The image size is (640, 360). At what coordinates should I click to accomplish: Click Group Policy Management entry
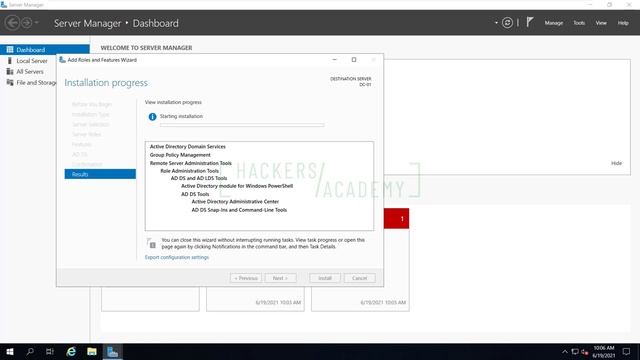[180, 155]
